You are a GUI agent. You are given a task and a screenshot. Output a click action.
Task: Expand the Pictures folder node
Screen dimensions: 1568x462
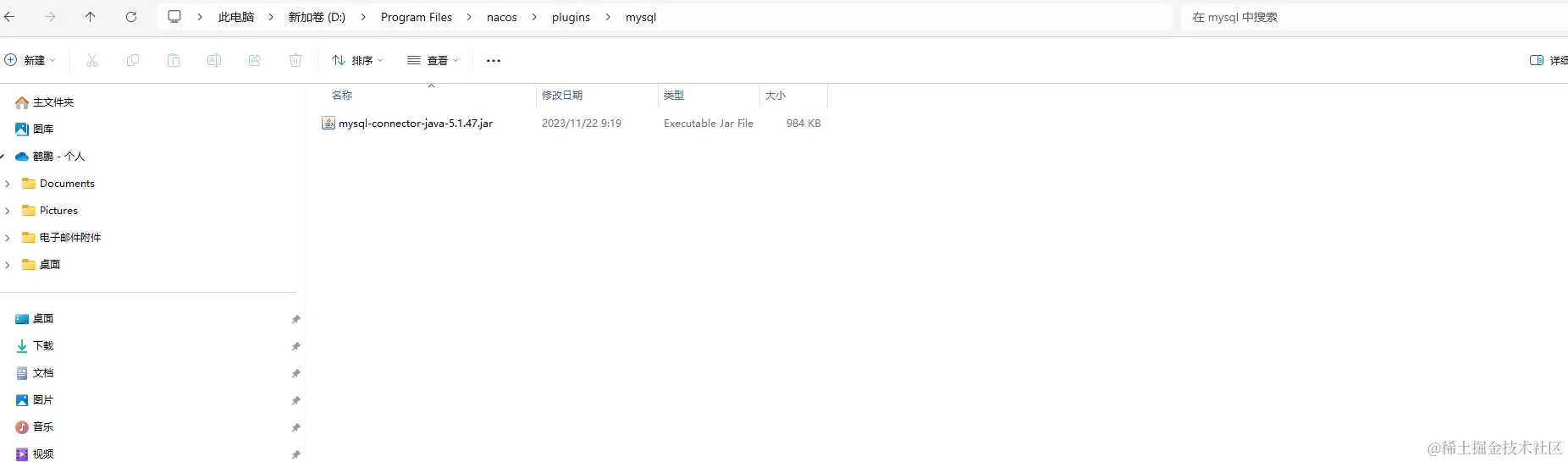8,211
